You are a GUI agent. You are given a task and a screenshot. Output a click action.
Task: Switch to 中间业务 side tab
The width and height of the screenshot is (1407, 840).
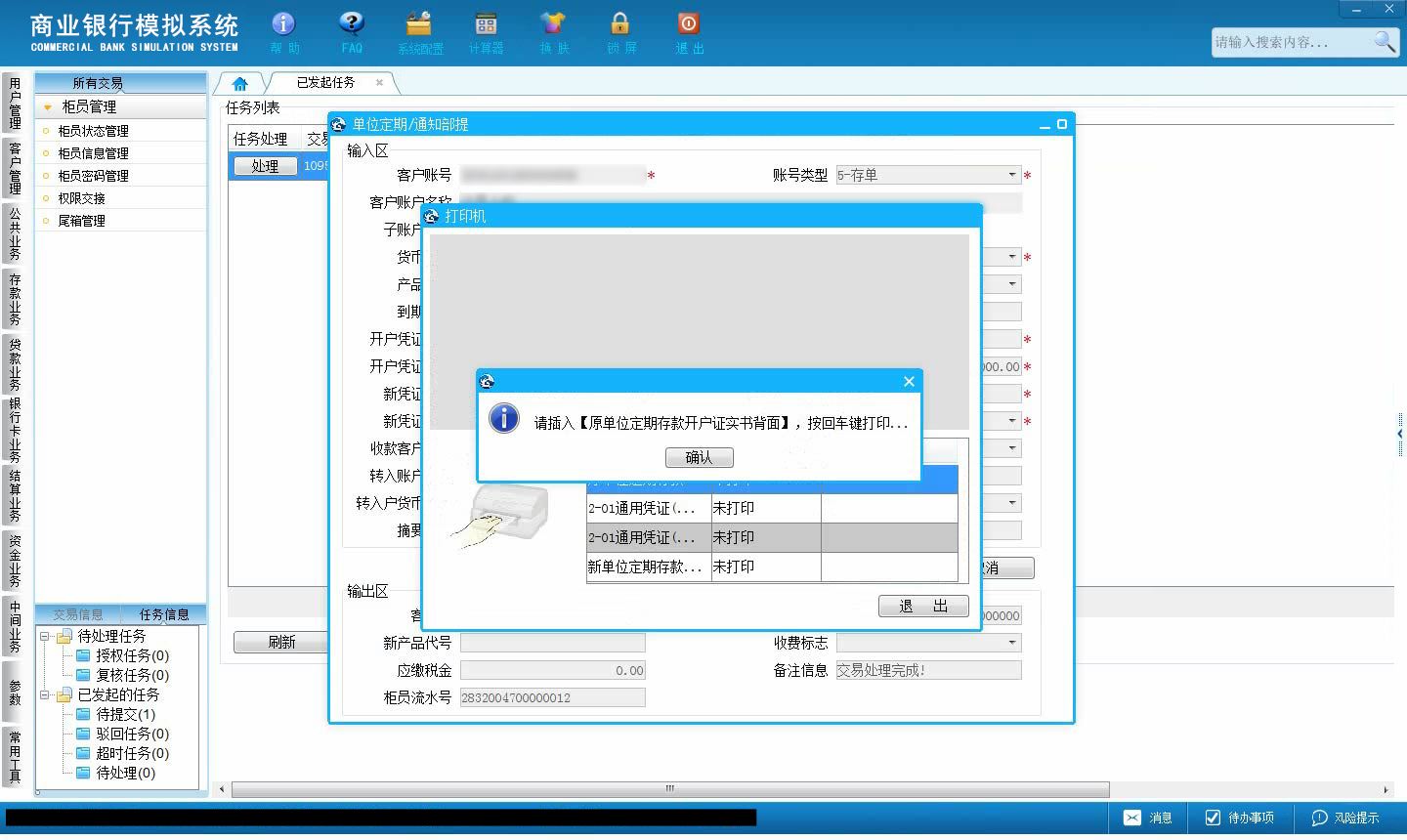click(14, 626)
